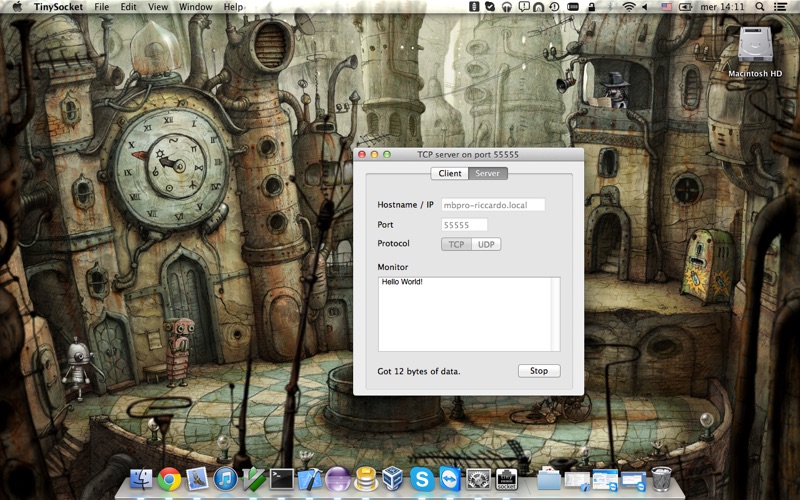The height and width of the screenshot is (500, 800).
Task: Click the battery status menu bar icon
Action: point(685,7)
